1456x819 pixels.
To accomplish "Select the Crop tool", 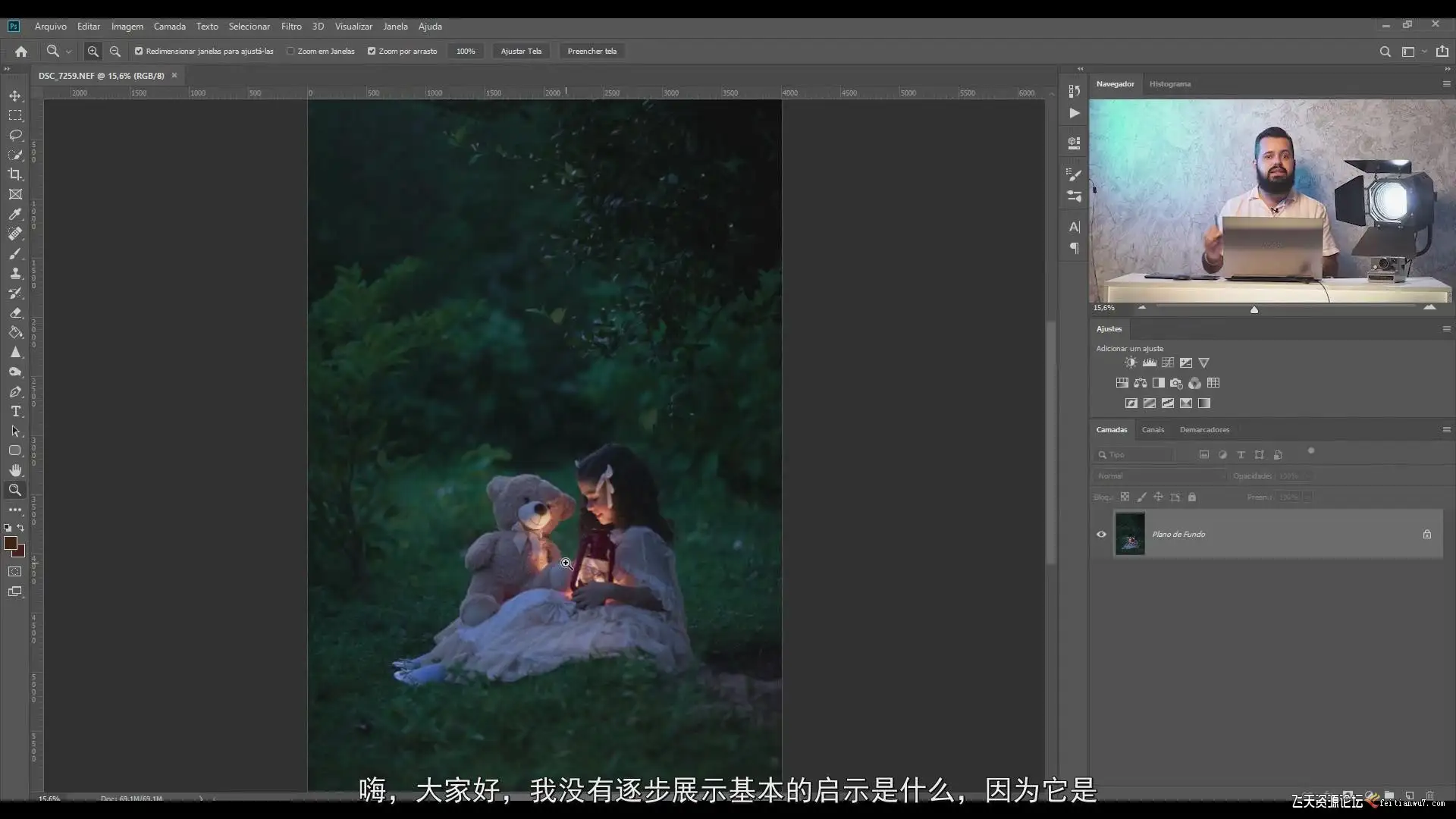I will point(15,174).
